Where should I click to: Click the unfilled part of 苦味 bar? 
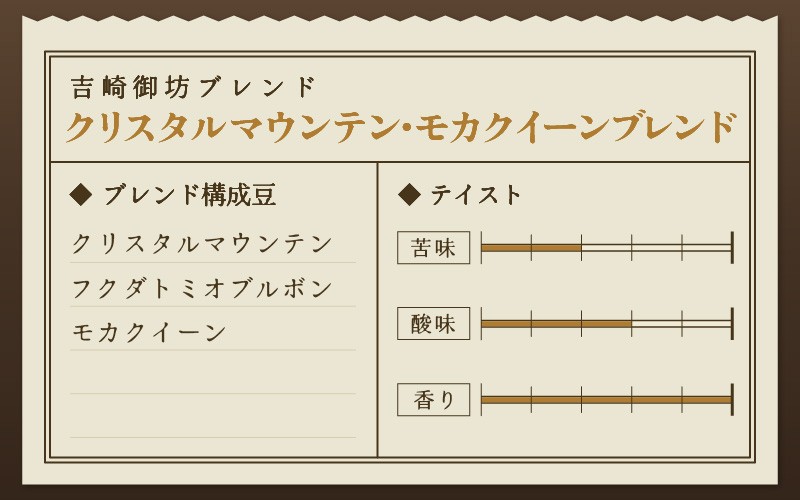[656, 247]
